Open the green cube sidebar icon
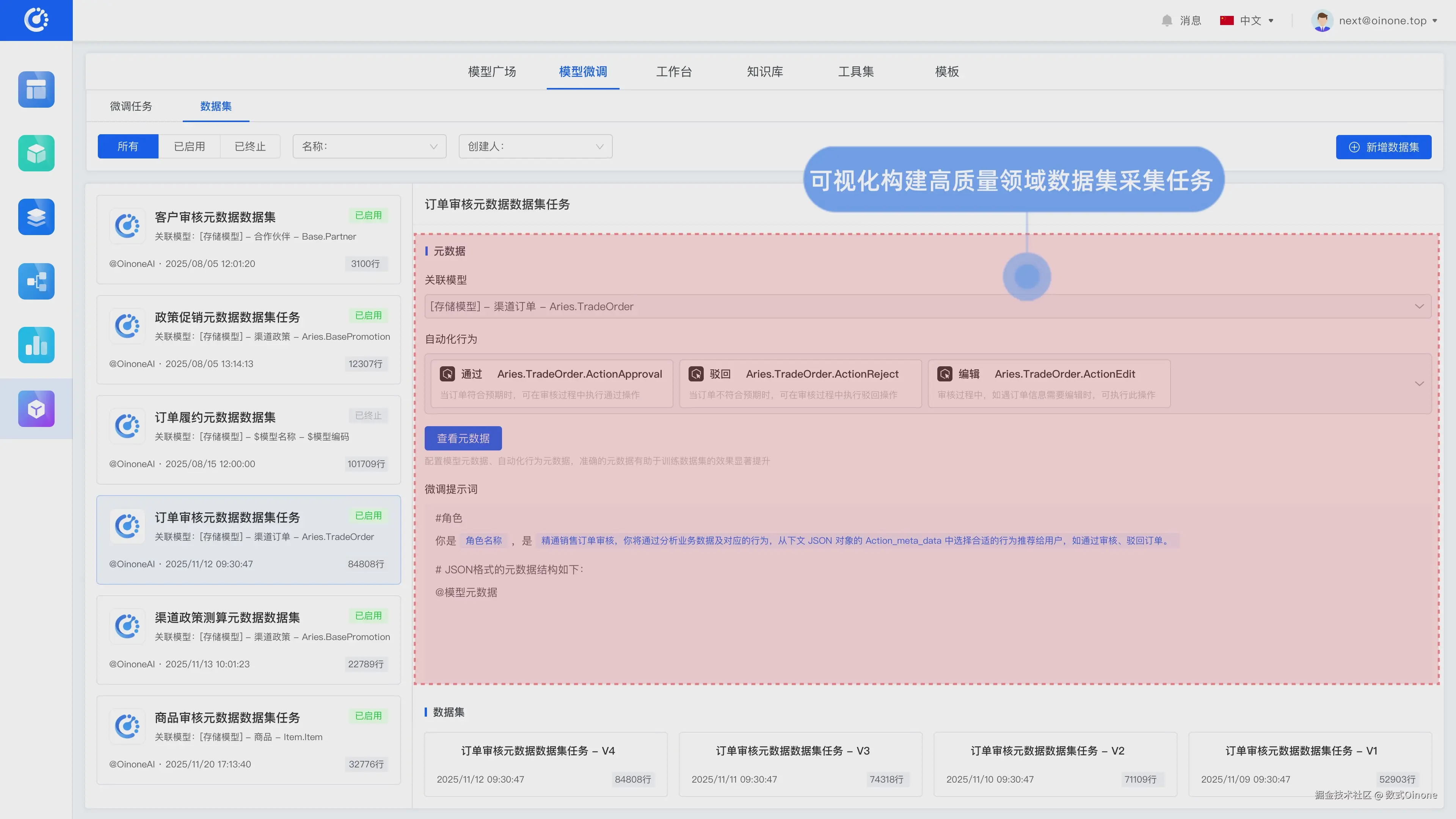This screenshot has height=819, width=1456. tap(36, 153)
